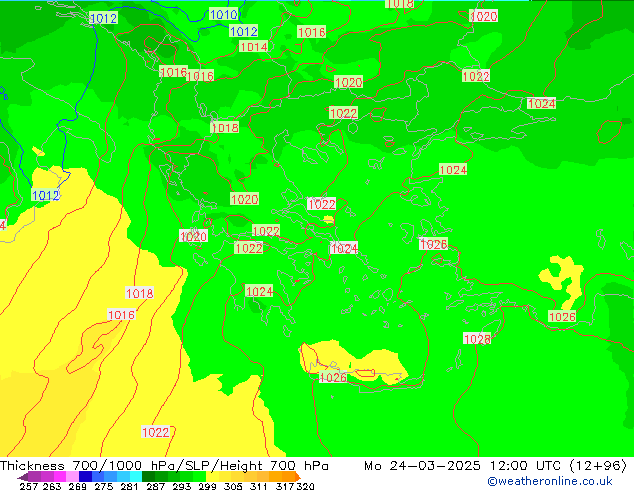
Task: Click legend value 287
Action: [x=156, y=486]
